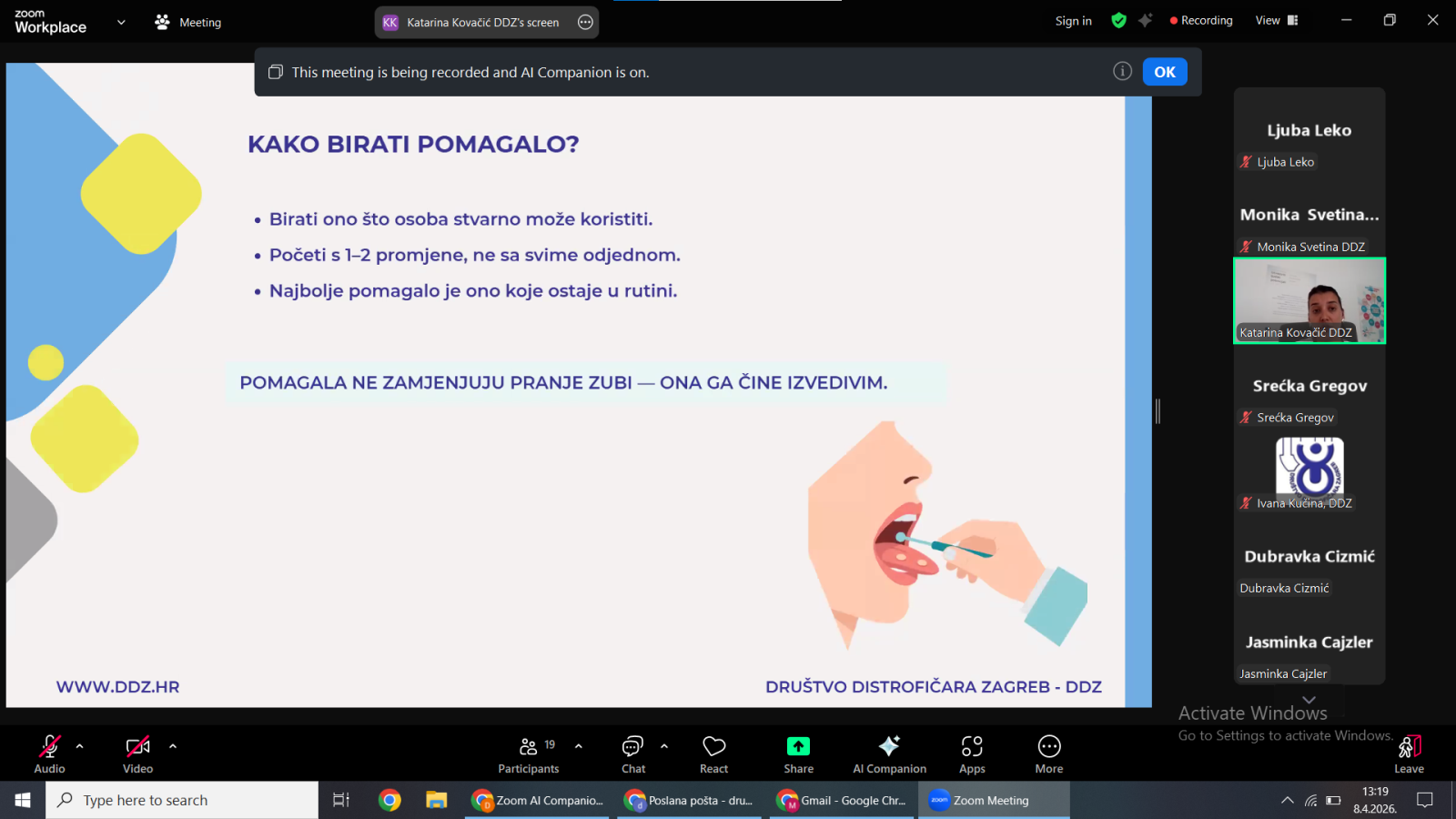Switch to the Meeting tab
Image resolution: width=1456 pixels, height=819 pixels.
188,23
